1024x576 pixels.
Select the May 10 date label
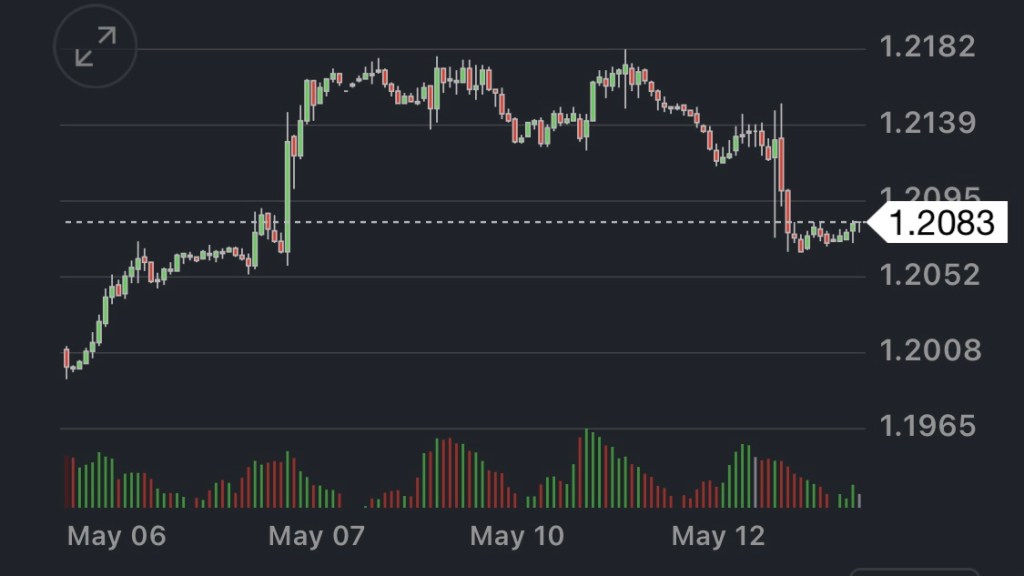click(518, 536)
